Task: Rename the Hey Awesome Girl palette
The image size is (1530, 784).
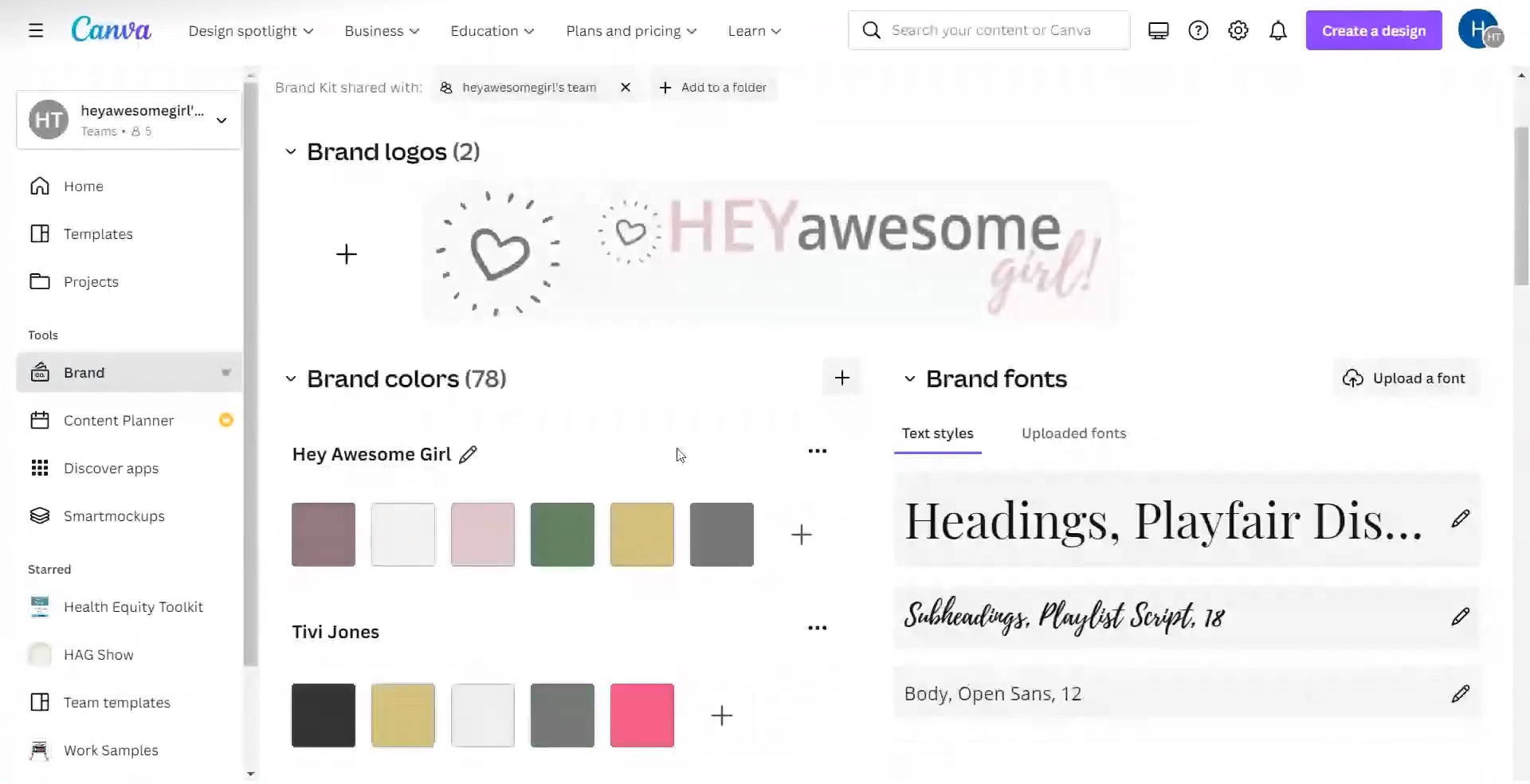Action: coord(469,454)
